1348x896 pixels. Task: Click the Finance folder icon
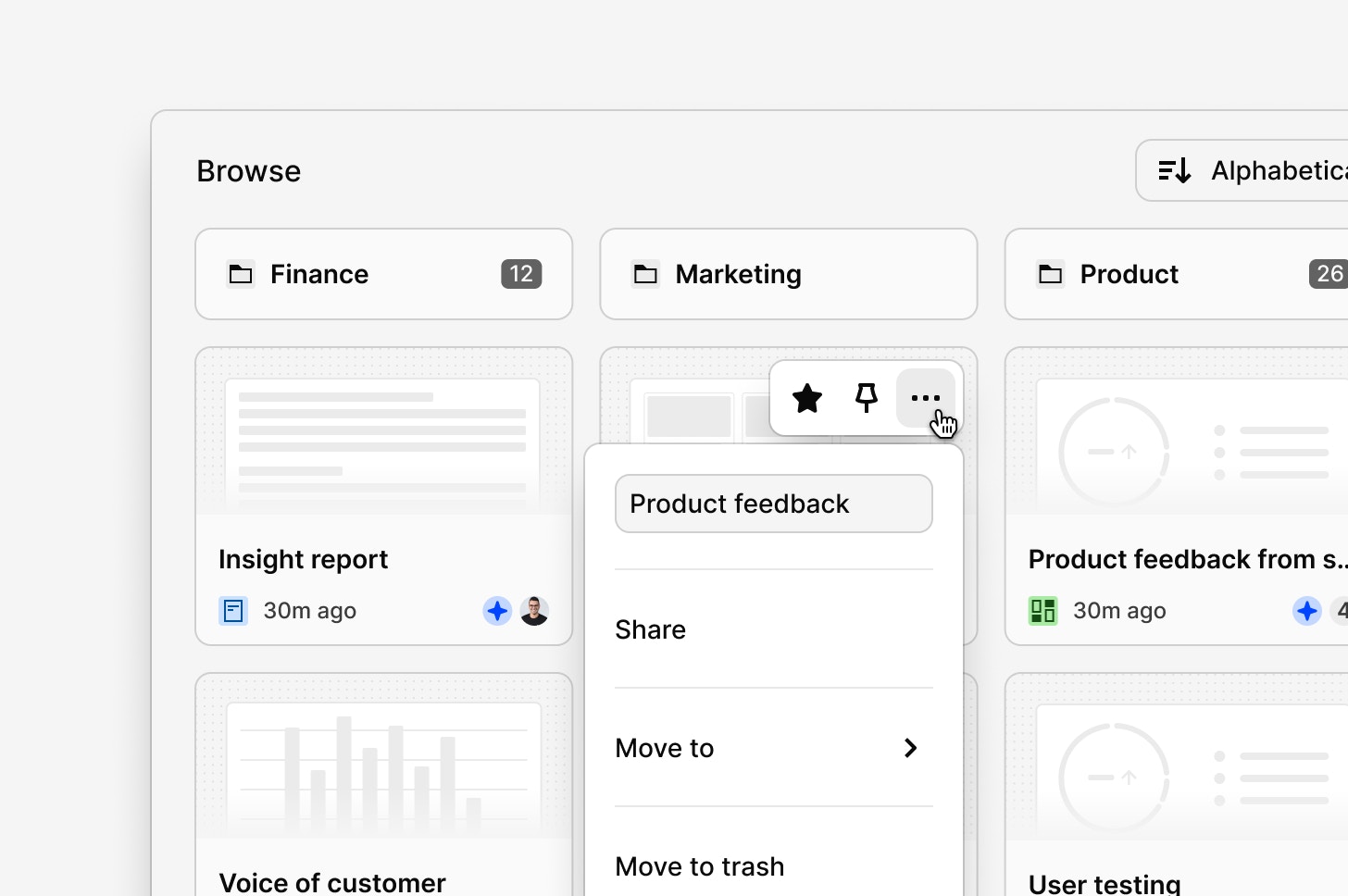click(241, 274)
